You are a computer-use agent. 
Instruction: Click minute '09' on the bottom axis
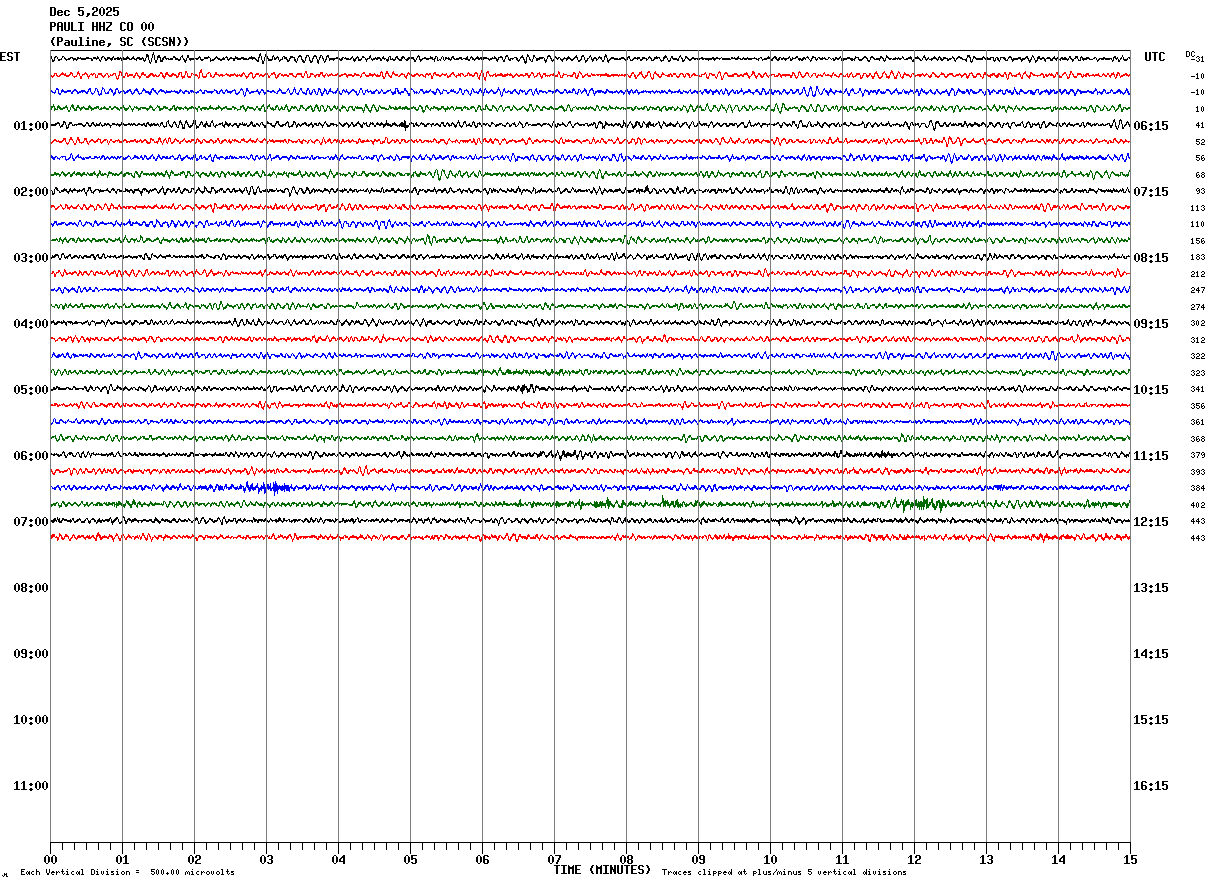(698, 860)
